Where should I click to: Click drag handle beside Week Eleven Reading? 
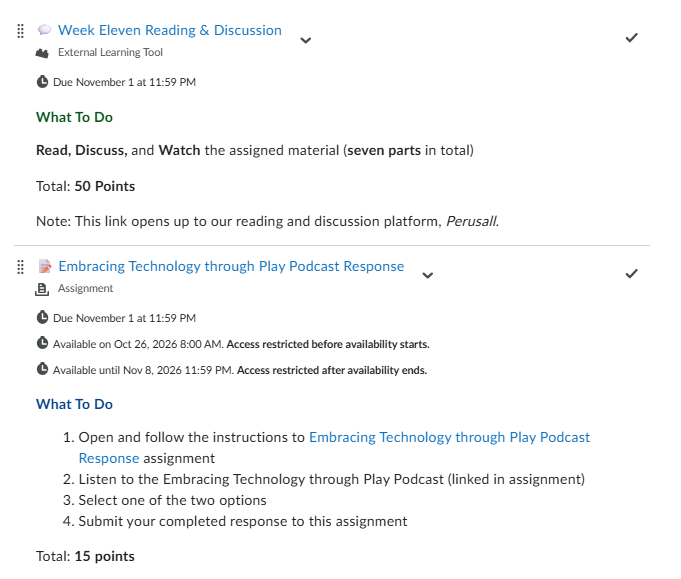(x=20, y=31)
